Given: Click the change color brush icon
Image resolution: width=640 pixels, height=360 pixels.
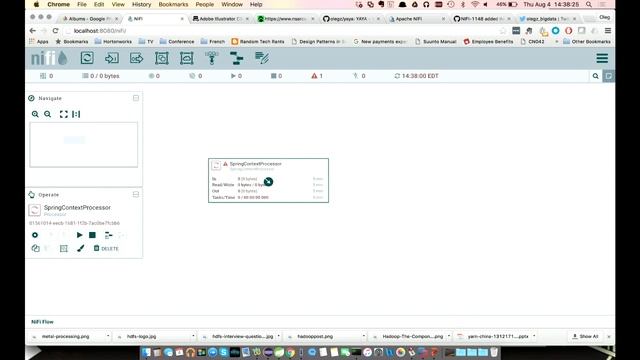Looking at the screenshot, I should pos(81,248).
